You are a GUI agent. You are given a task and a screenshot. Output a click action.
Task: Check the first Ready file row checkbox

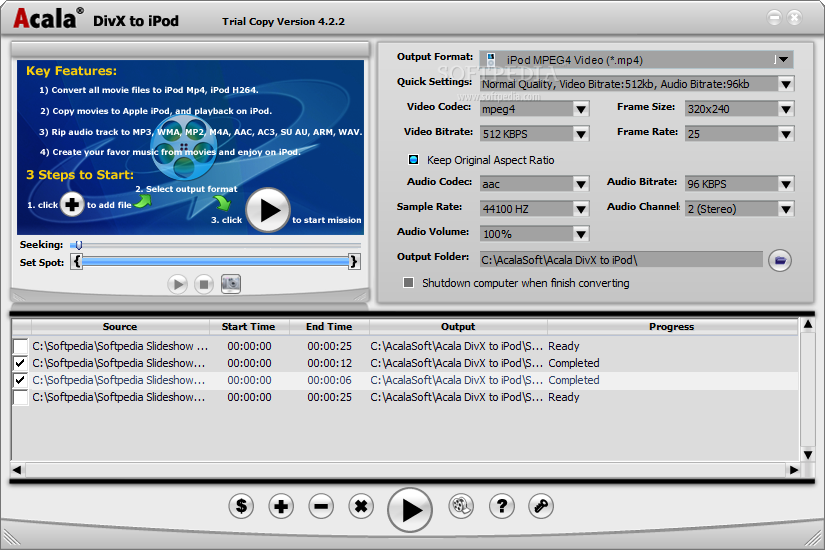pyautogui.click(x=21, y=346)
